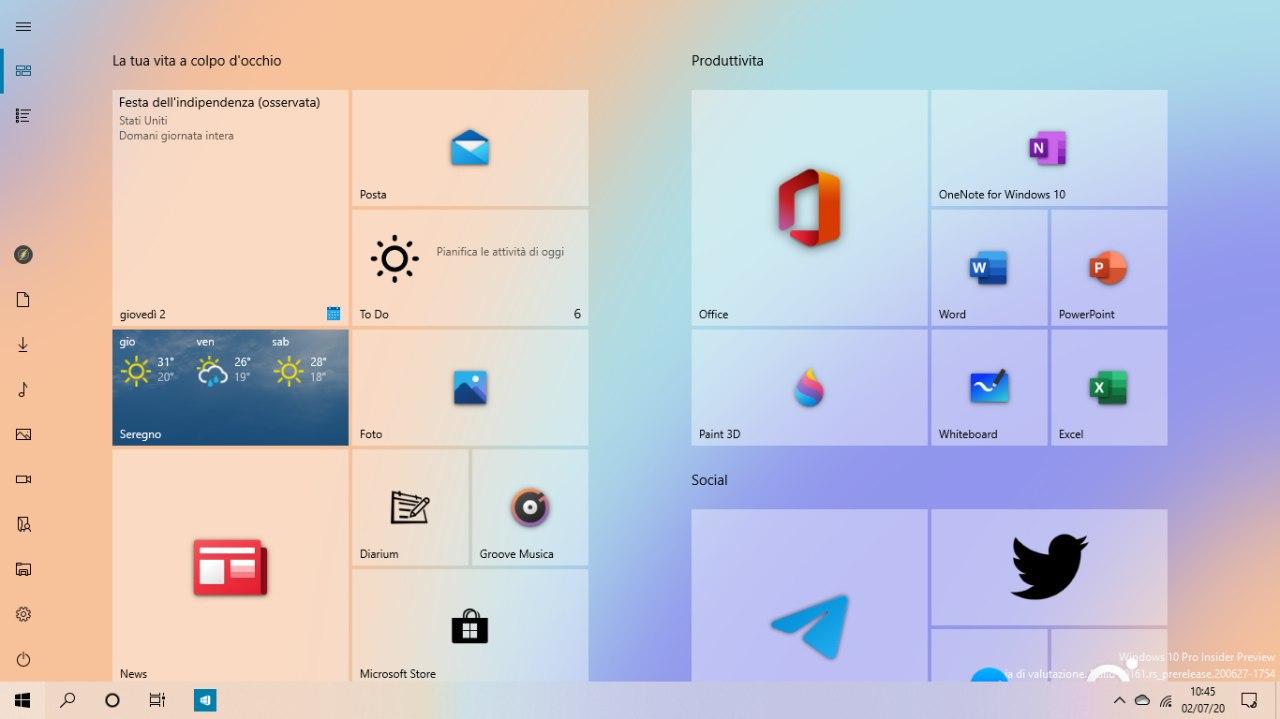Show hidden tray icons with the chevron
The image size is (1280, 719).
click(1119, 701)
